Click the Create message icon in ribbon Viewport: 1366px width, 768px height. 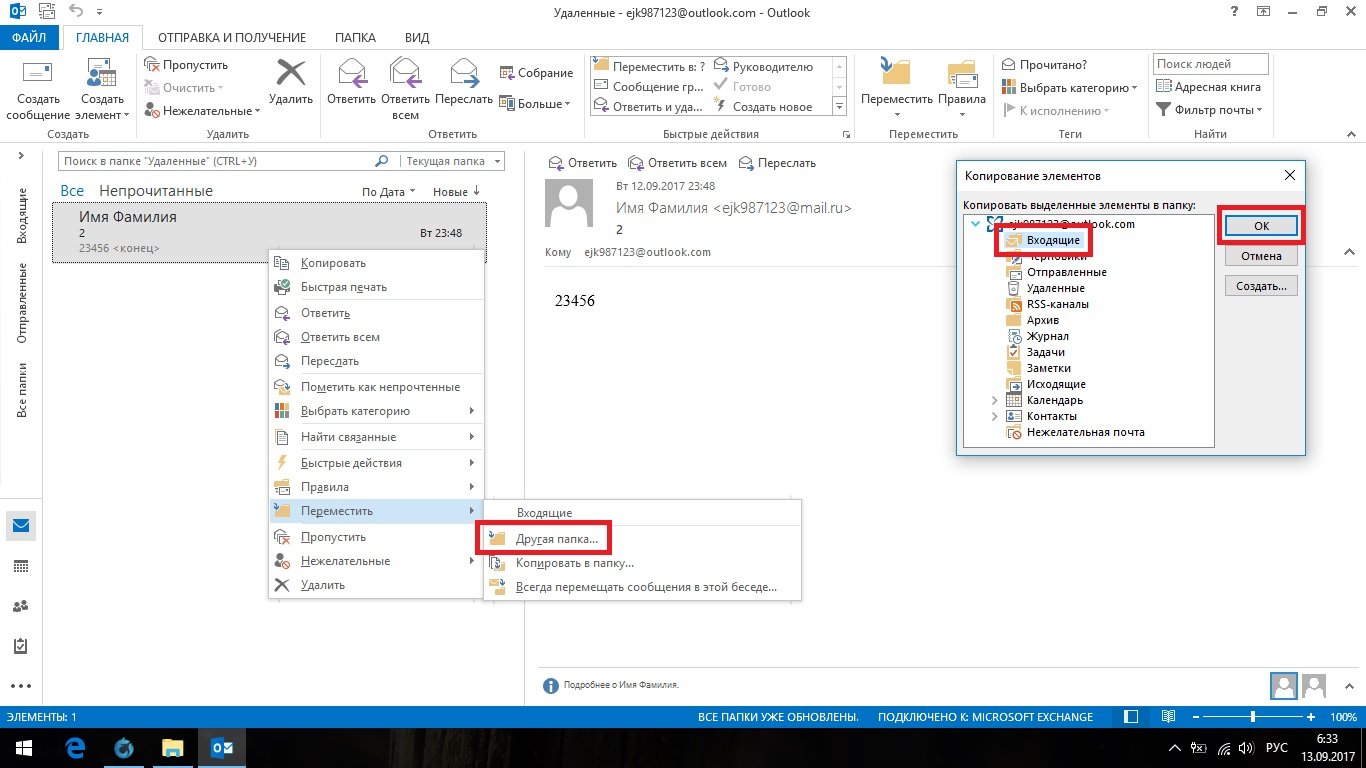(37, 74)
